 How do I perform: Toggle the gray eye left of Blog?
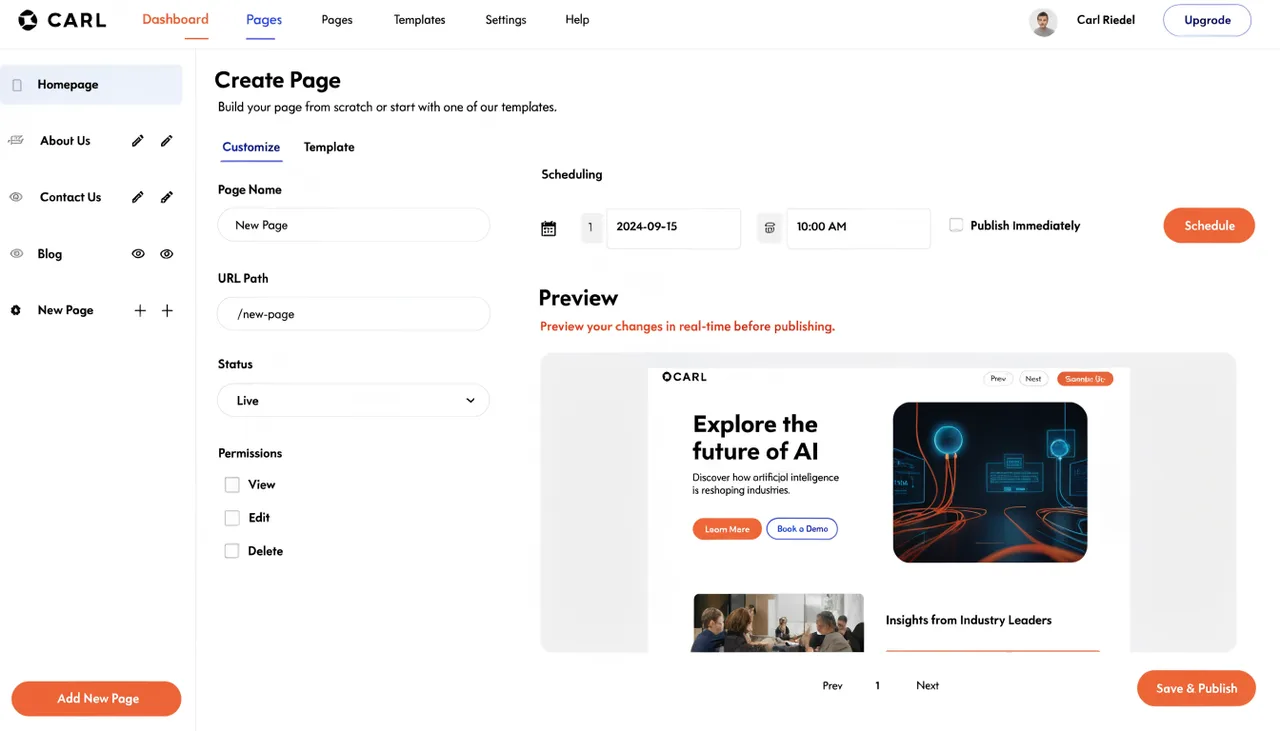16,254
